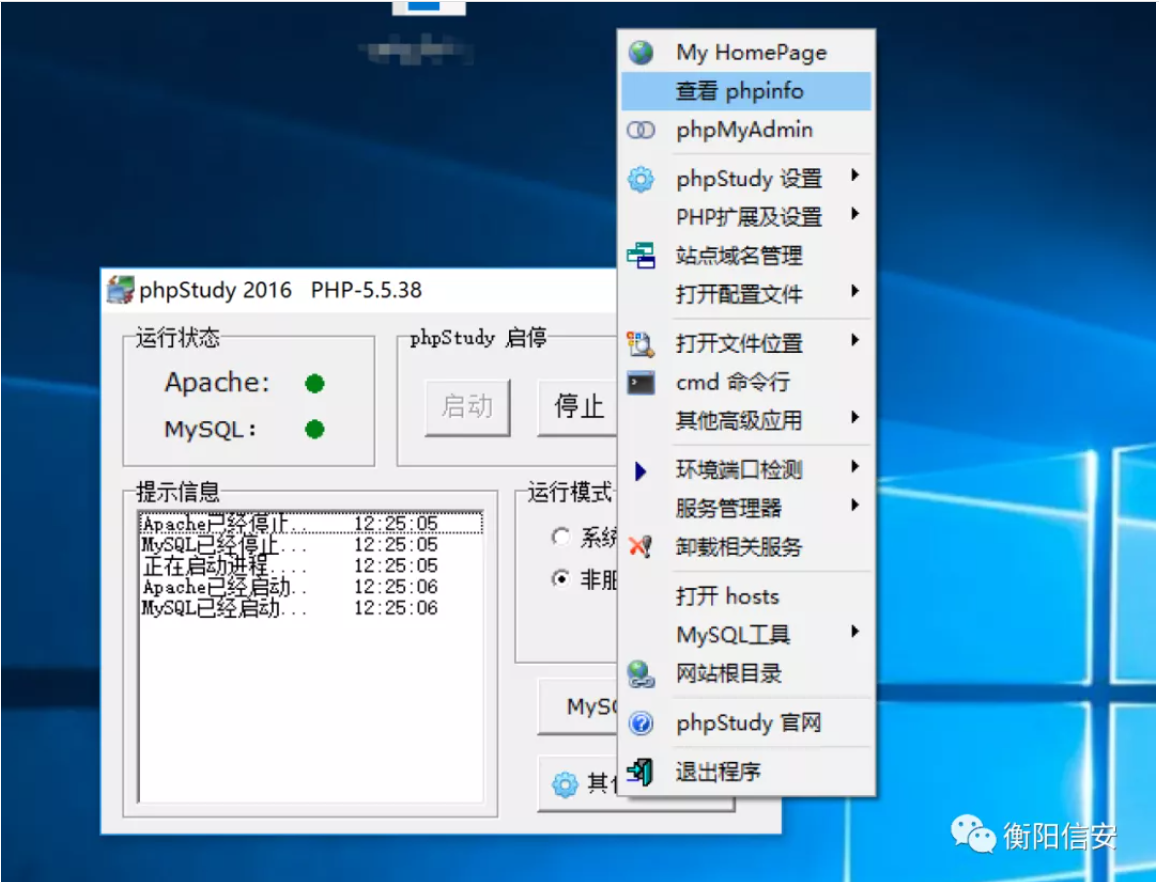Click the MySQL green status indicator
The image size is (1159, 882).
tap(315, 429)
